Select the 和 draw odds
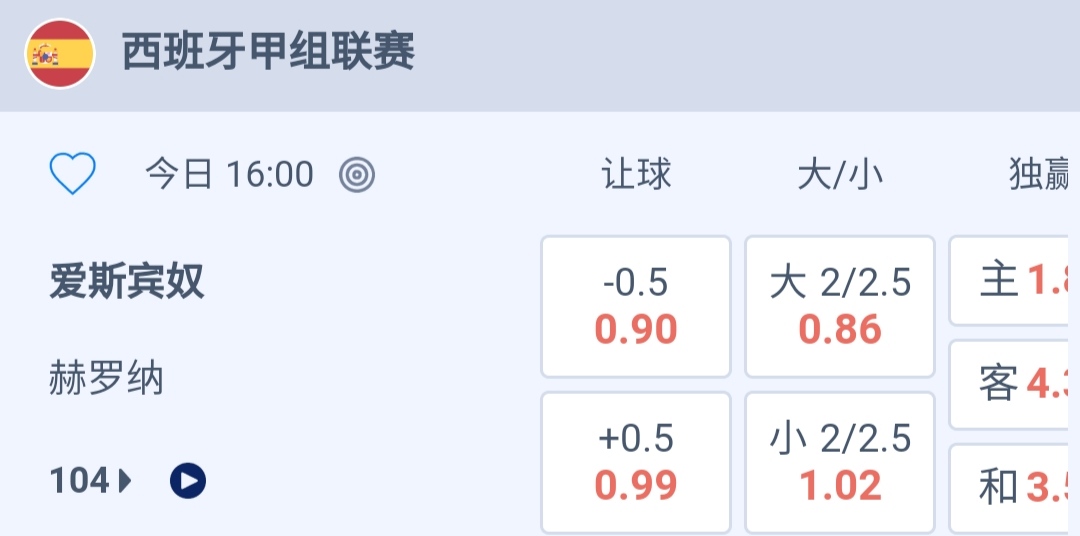Screen dimensions: 1080x536 [1014, 487]
